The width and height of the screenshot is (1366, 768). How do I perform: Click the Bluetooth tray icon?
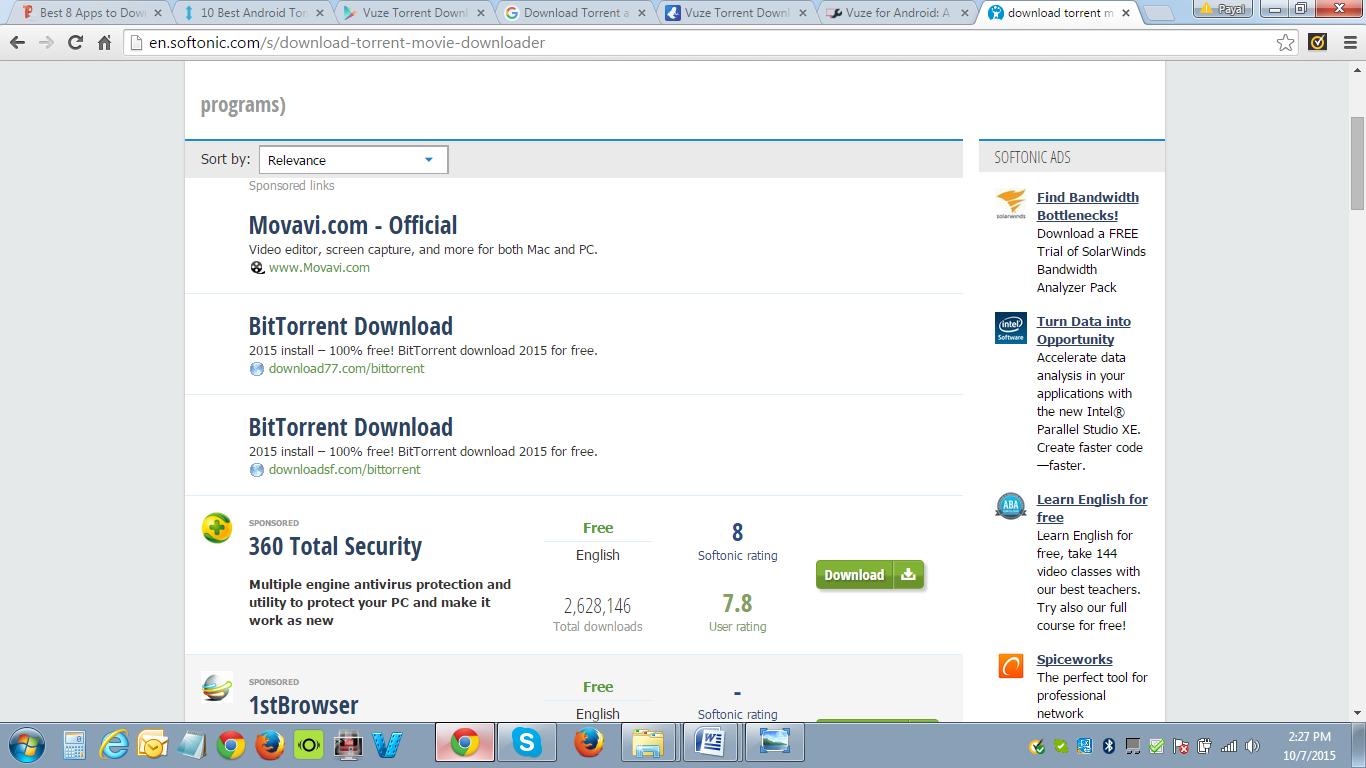(1108, 746)
